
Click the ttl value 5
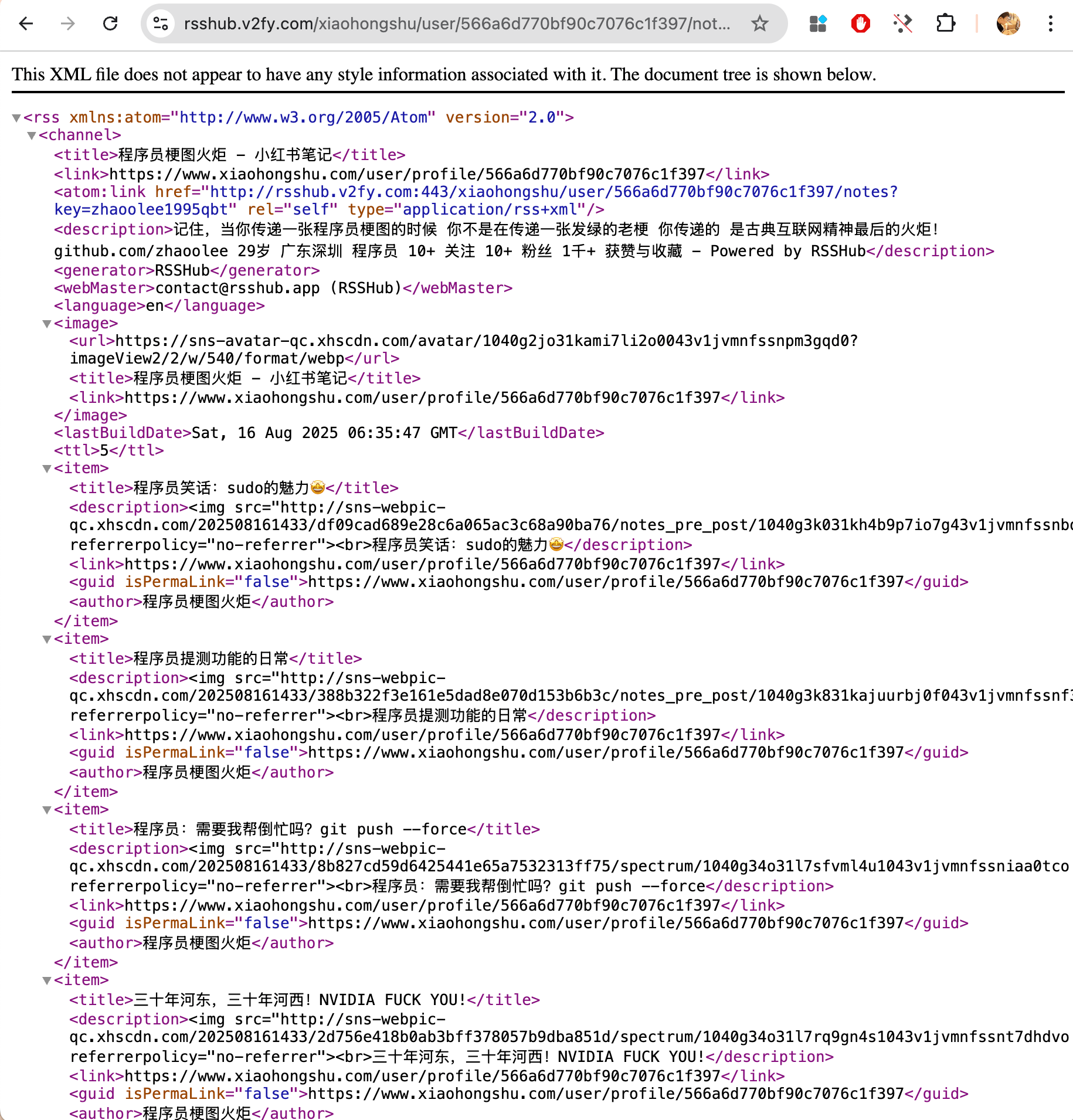pos(104,450)
